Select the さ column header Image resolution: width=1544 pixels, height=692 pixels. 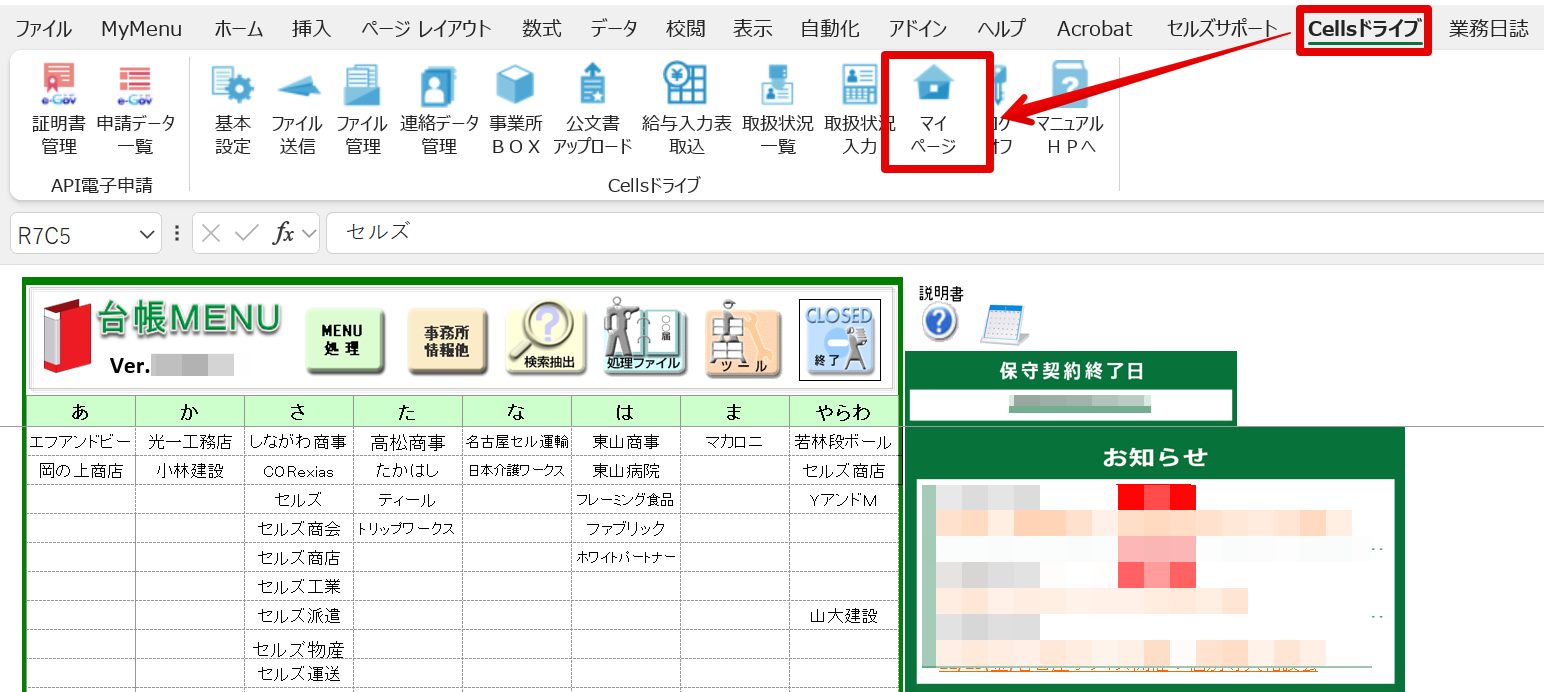[x=298, y=411]
